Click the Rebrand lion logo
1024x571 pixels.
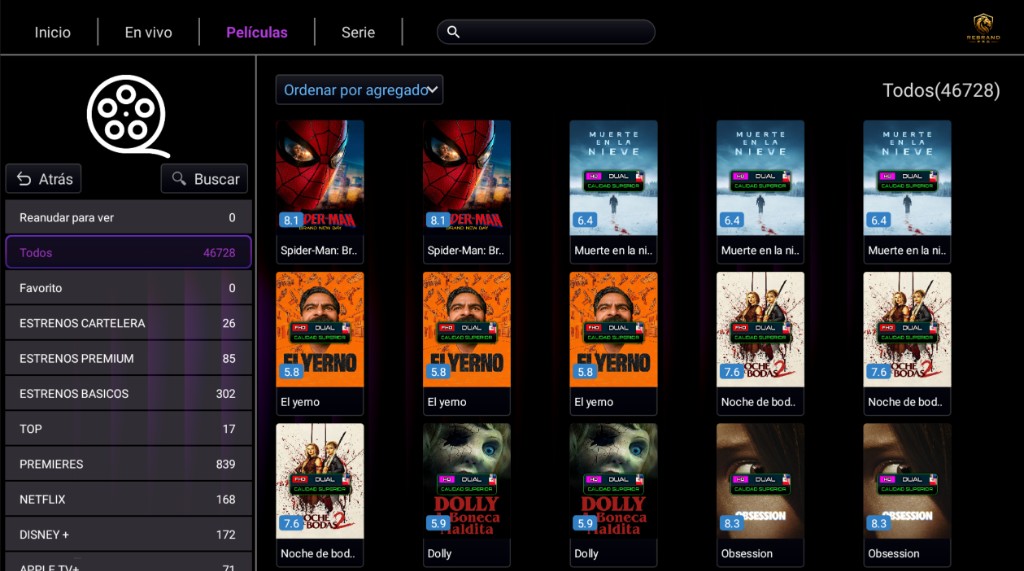pos(983,27)
